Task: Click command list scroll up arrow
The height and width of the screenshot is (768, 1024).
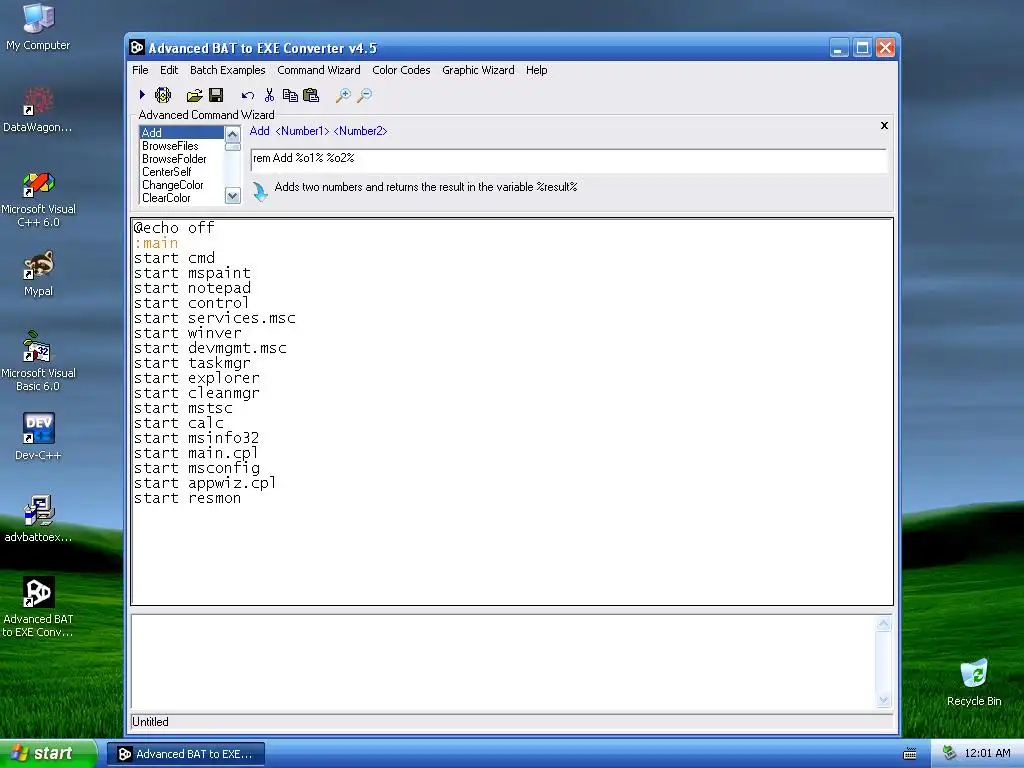Action: click(232, 134)
